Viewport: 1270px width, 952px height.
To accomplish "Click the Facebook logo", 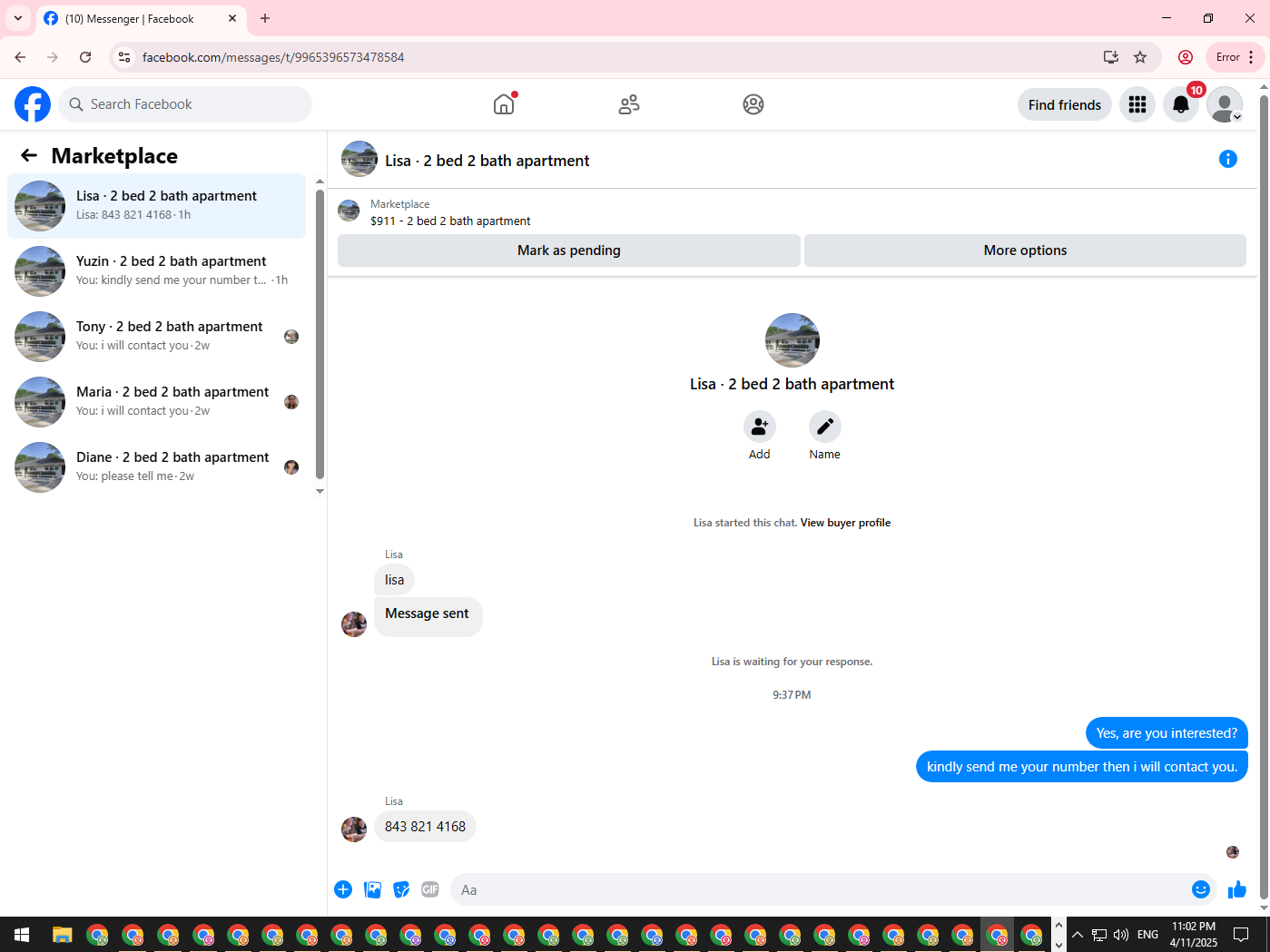I will [33, 104].
